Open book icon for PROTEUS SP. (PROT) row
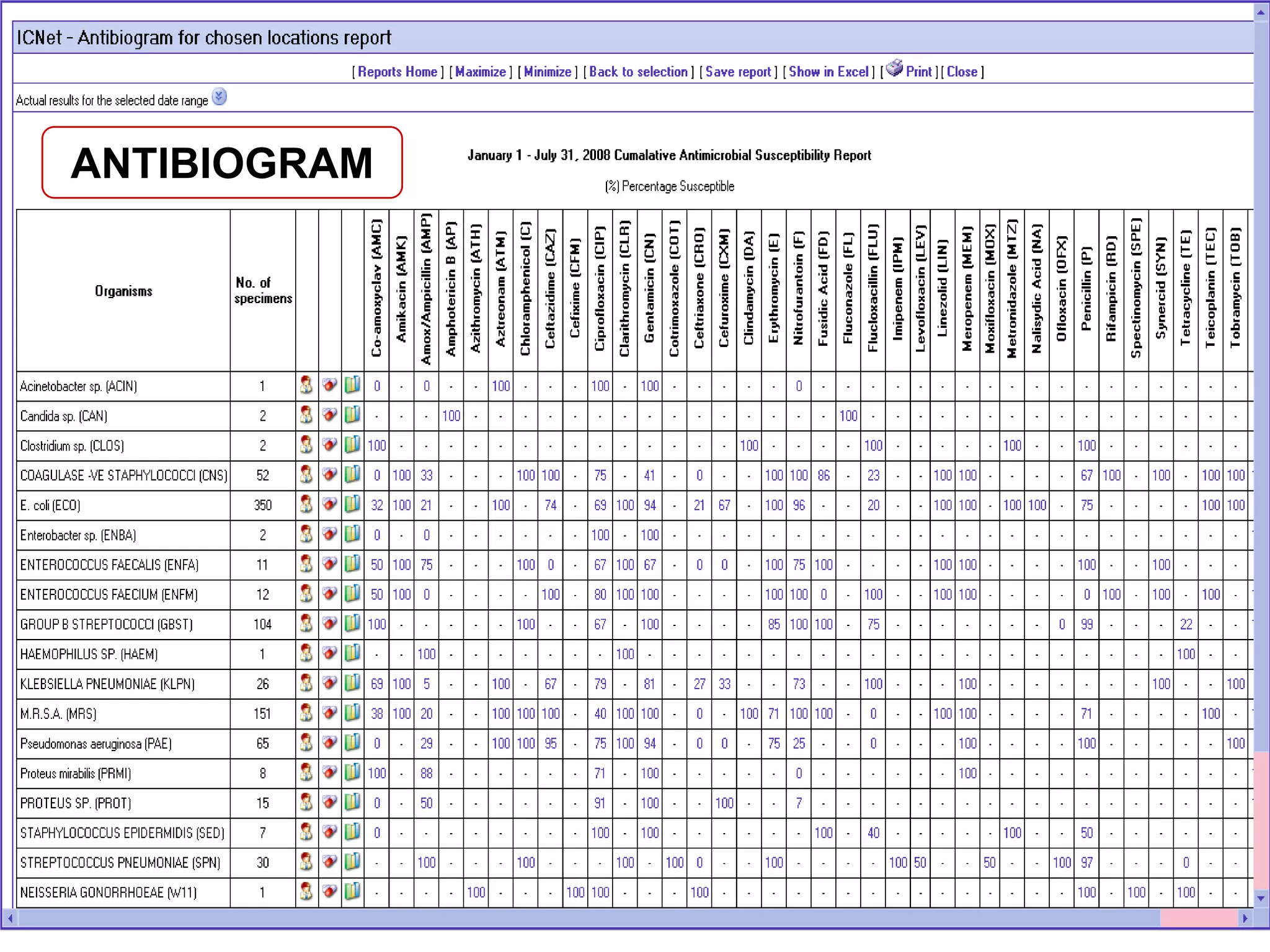 [352, 801]
